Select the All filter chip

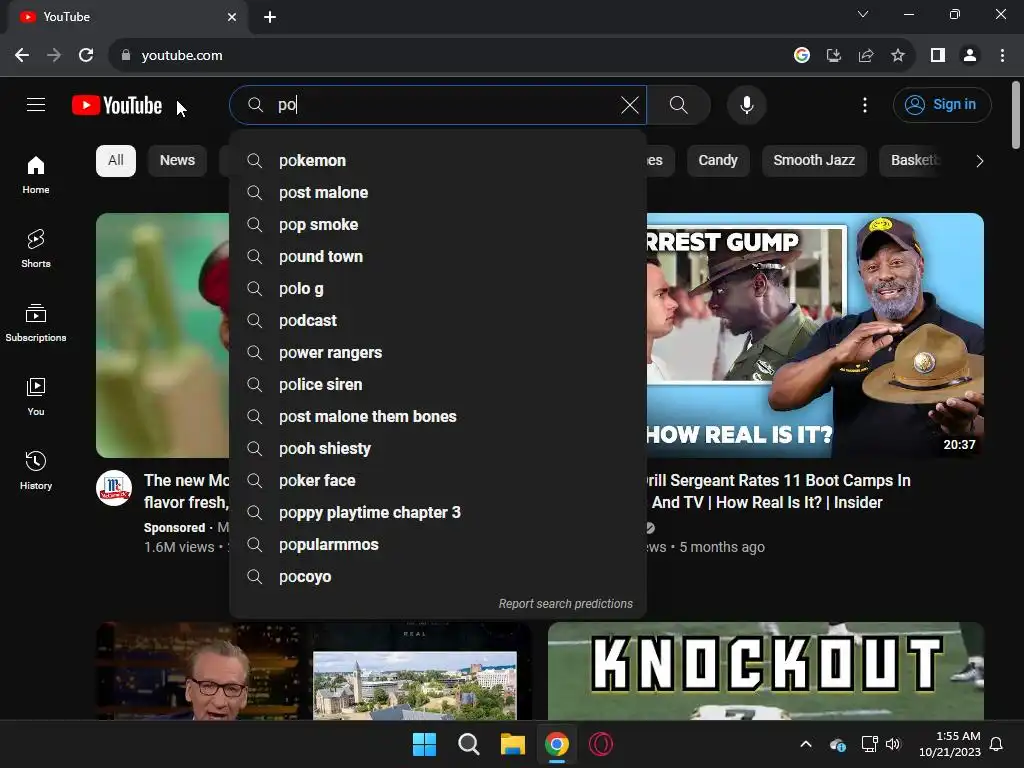click(116, 161)
